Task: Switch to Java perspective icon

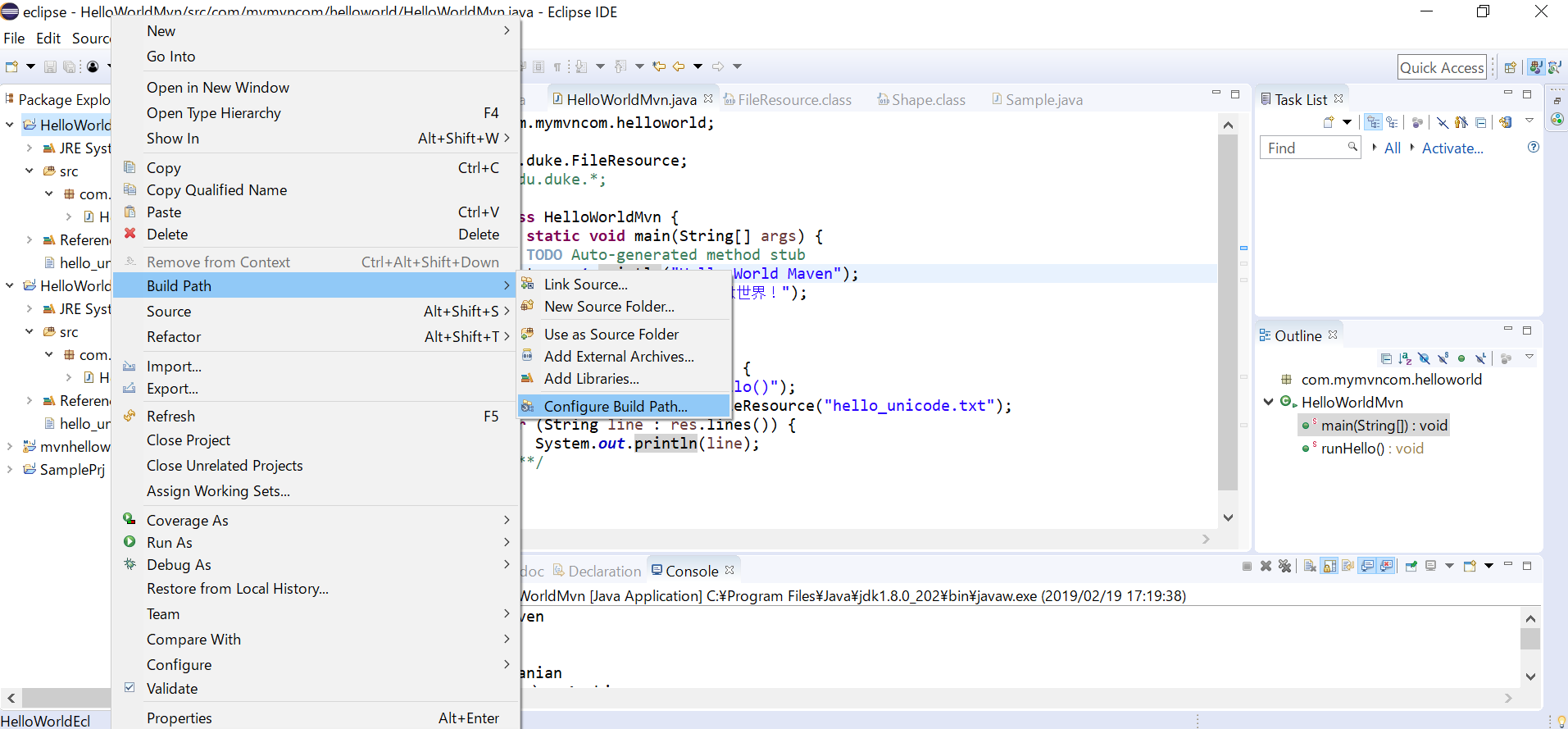Action: (1536, 67)
